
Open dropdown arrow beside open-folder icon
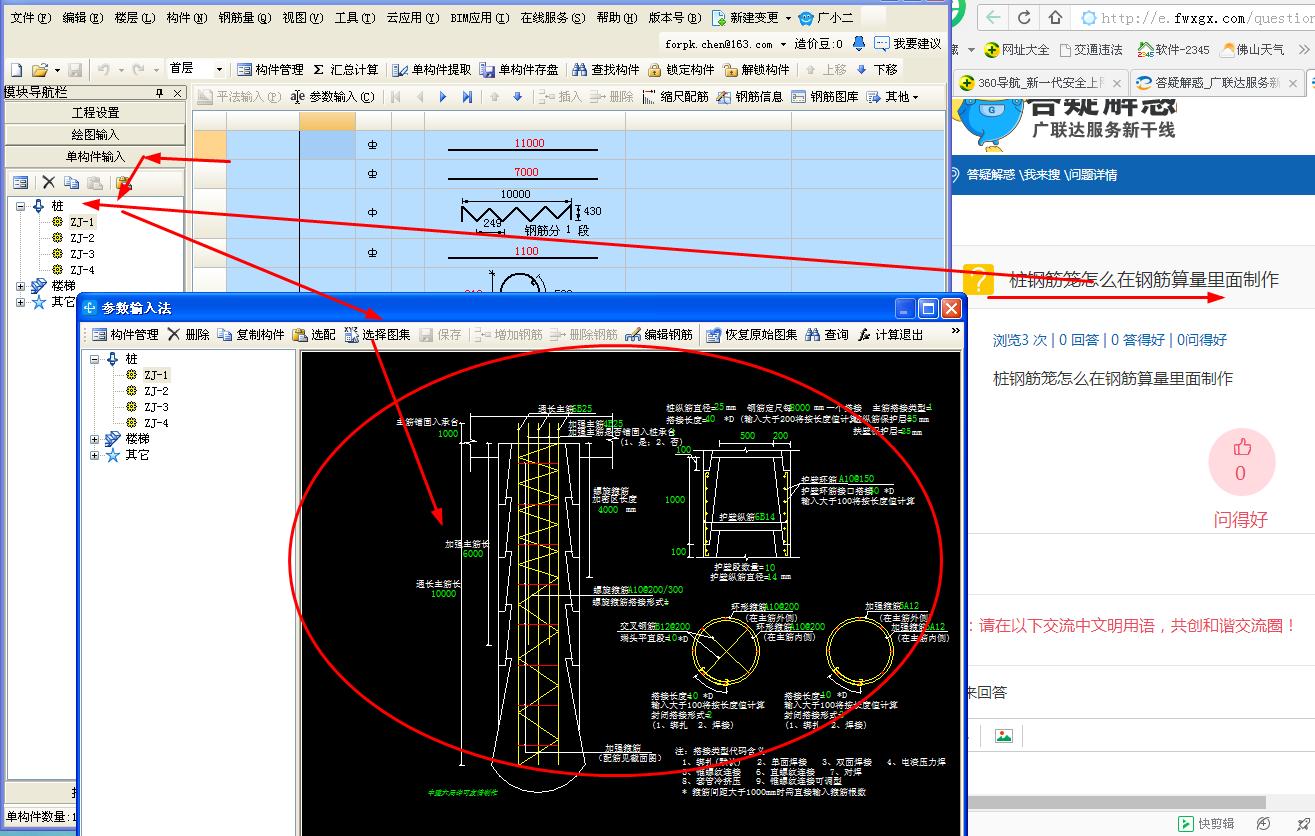point(57,71)
